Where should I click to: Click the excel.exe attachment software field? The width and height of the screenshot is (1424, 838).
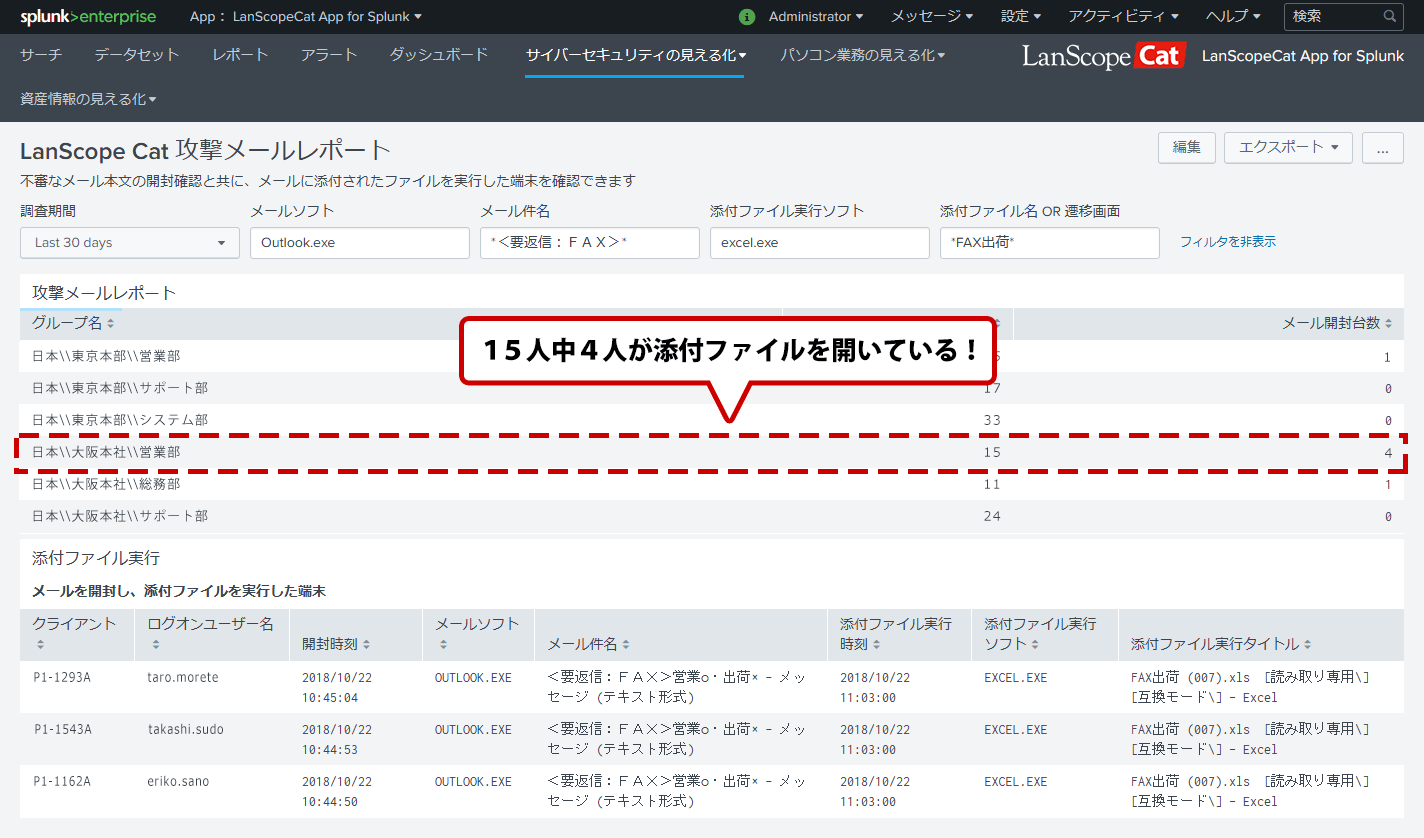coord(820,243)
